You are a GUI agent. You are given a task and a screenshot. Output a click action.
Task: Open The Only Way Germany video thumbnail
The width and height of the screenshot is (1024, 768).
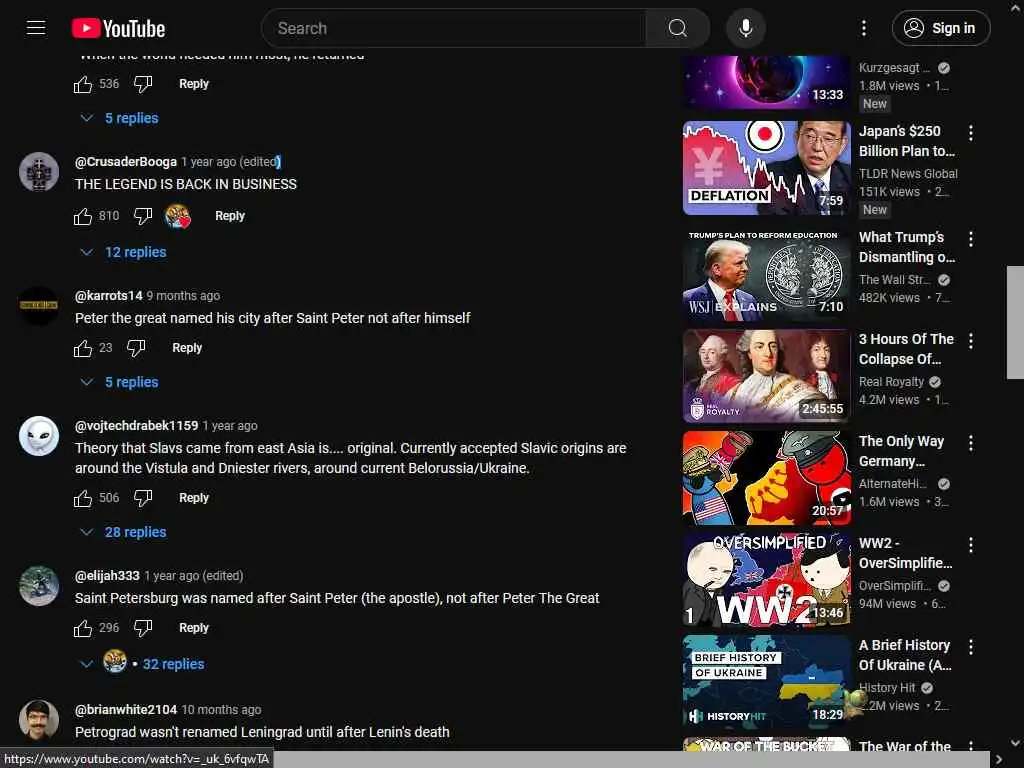(767, 478)
